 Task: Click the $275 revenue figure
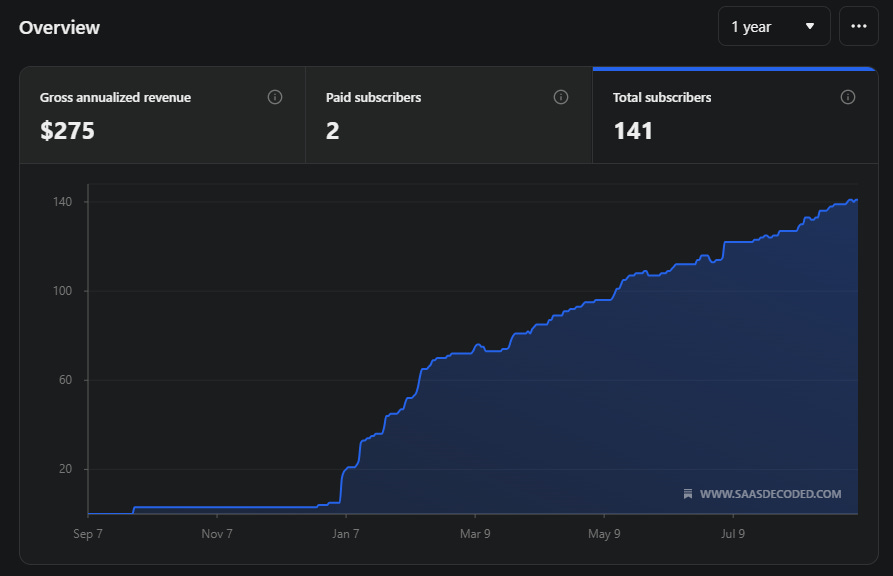coord(67,131)
